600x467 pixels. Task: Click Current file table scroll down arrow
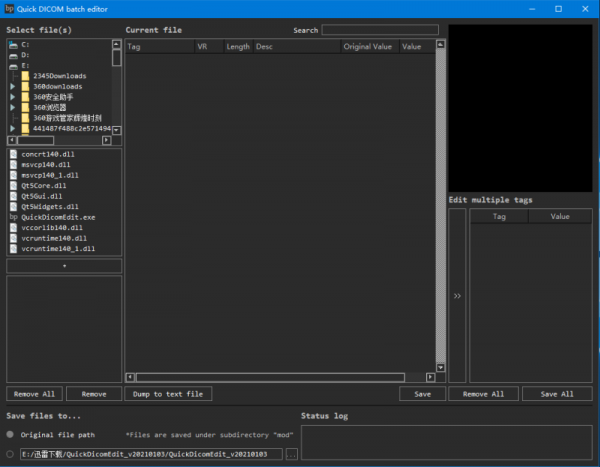tap(441, 367)
